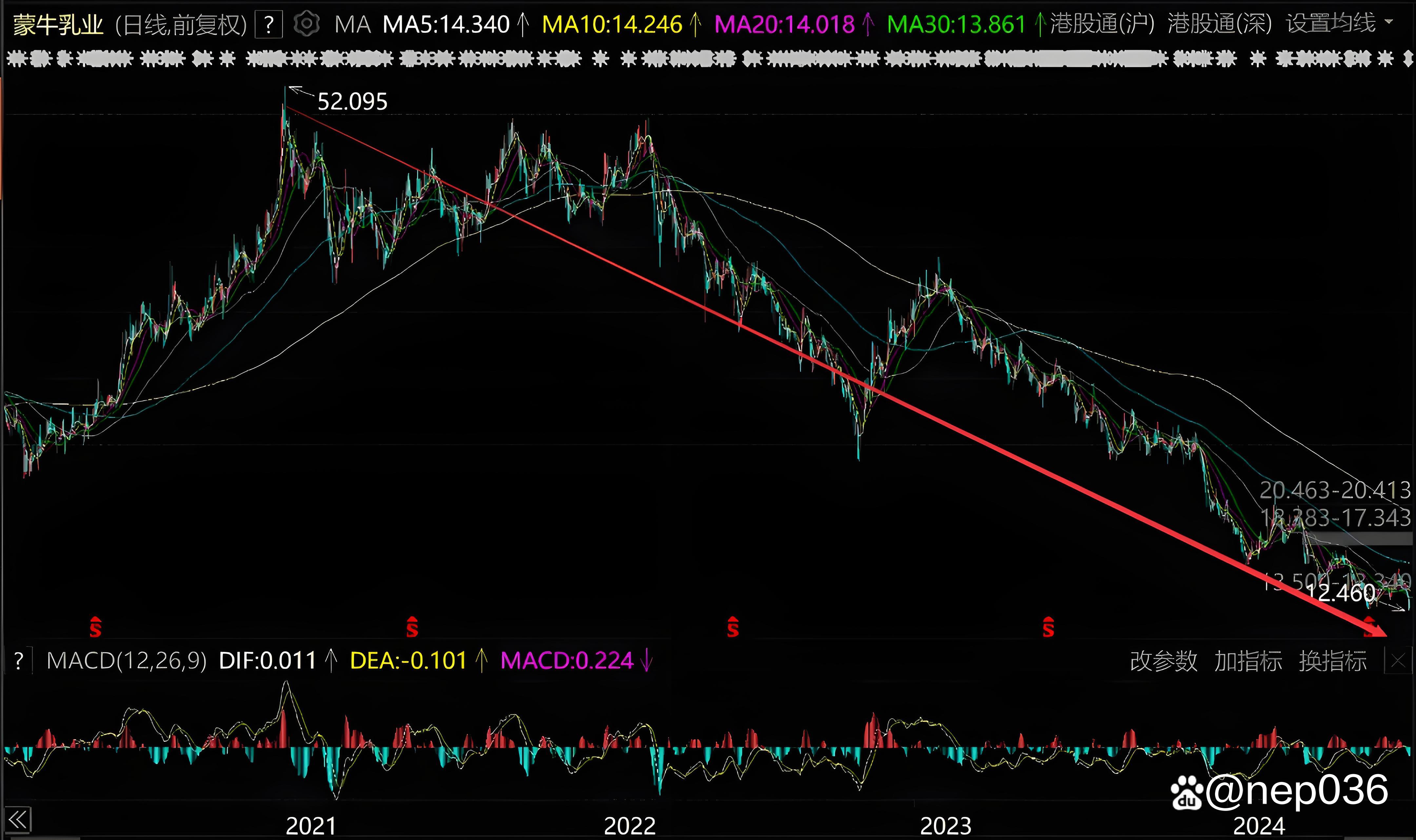Click the red S marker near mid-2022
Screen dimensions: 1416x840
[733, 627]
